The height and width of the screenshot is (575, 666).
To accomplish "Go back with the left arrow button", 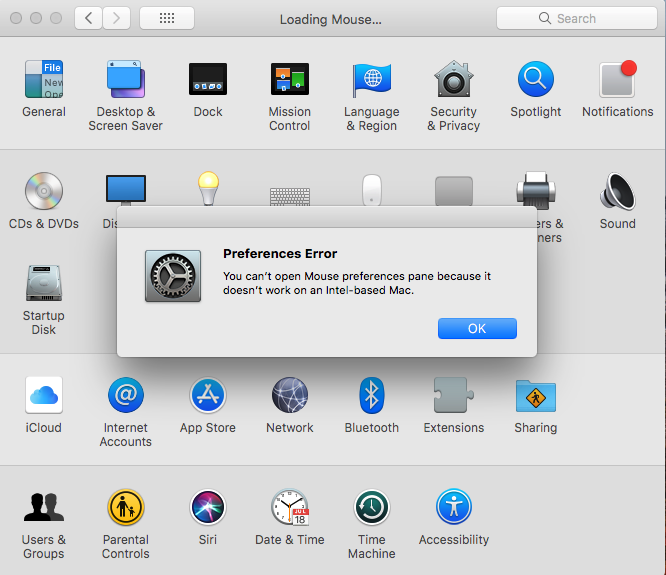I will [88, 18].
